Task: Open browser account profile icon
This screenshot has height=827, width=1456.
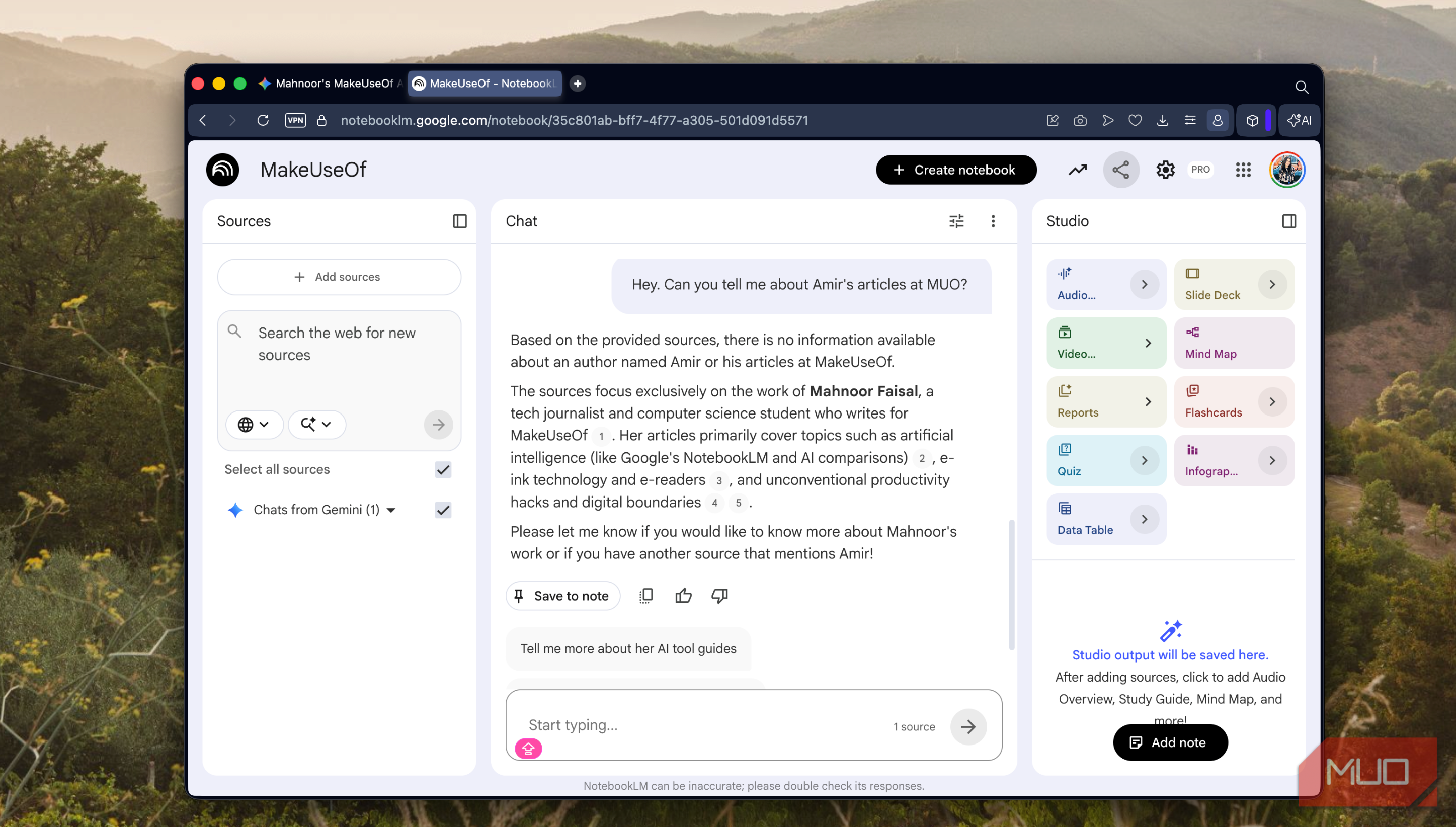Action: [1218, 120]
